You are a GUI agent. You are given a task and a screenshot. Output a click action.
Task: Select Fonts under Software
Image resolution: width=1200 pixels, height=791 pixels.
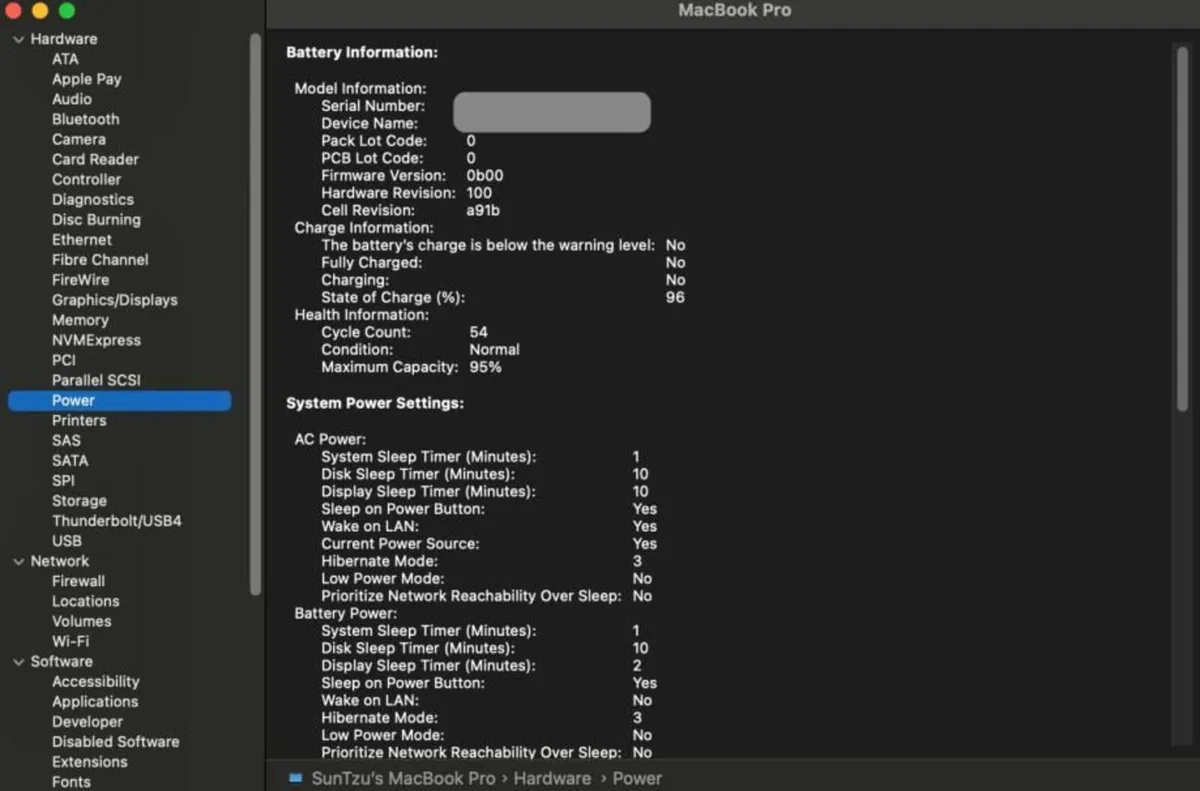71,781
